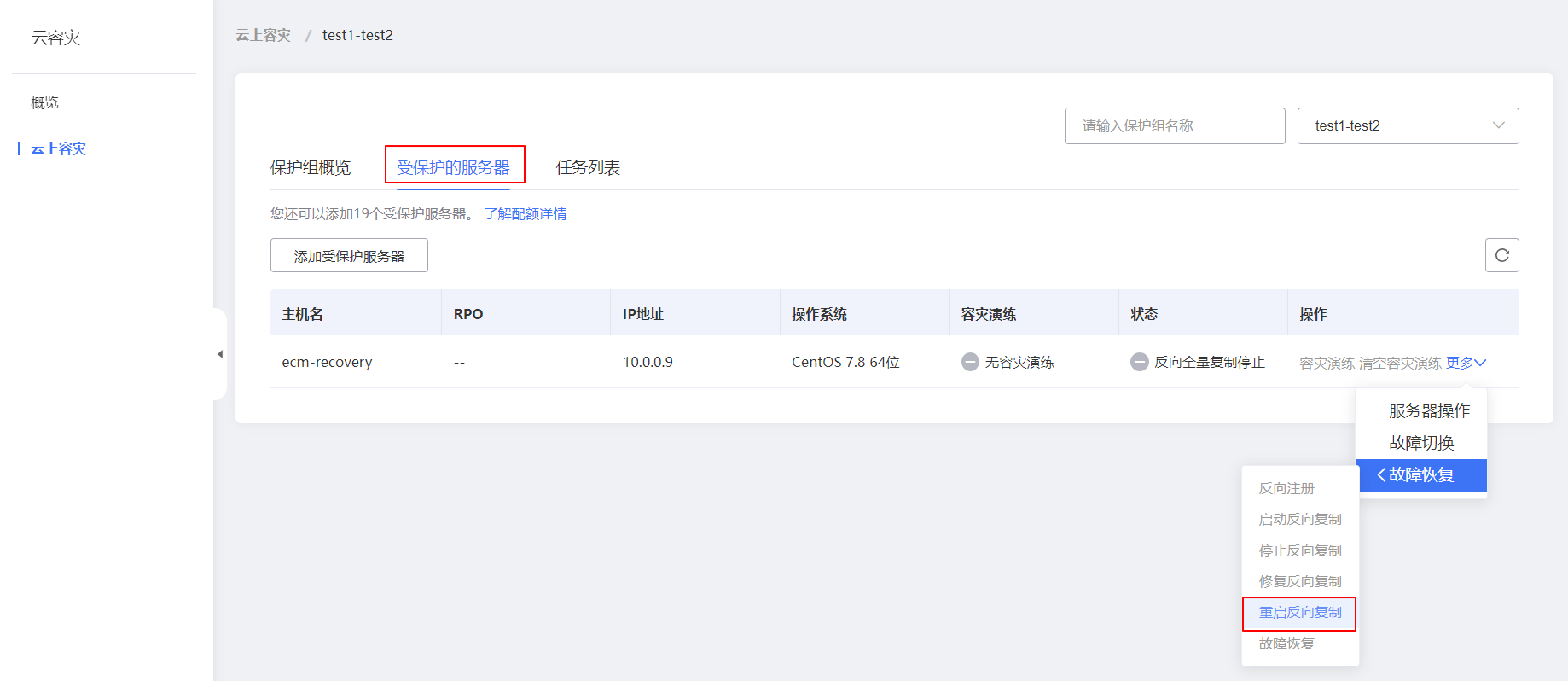The height and width of the screenshot is (681, 1568).
Task: Click the status icon beside 反向全量复制停止
Action: click(x=1139, y=362)
